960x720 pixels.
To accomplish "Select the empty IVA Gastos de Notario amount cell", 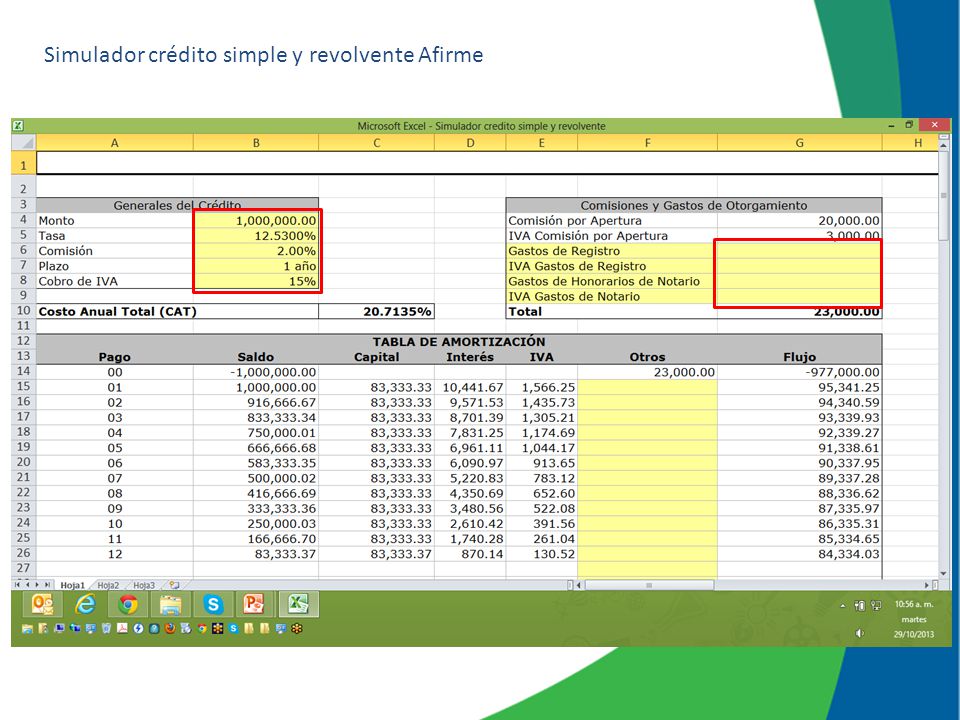I will point(800,296).
